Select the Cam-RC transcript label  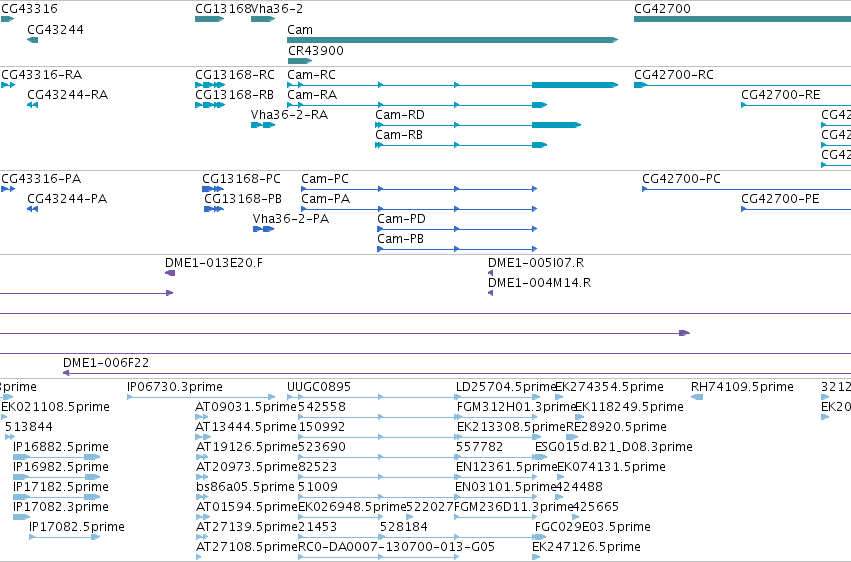point(312,75)
